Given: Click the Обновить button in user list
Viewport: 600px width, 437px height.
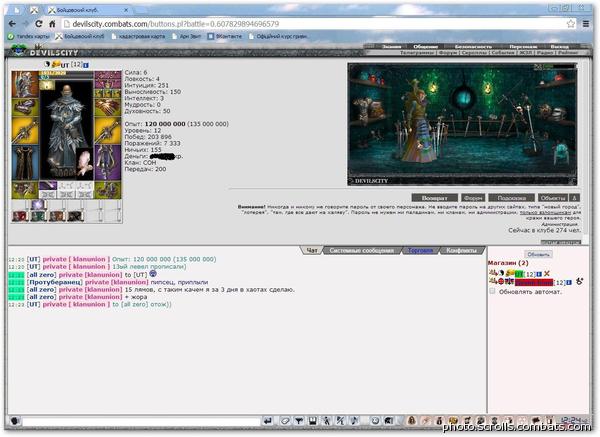Looking at the screenshot, I should click(538, 254).
